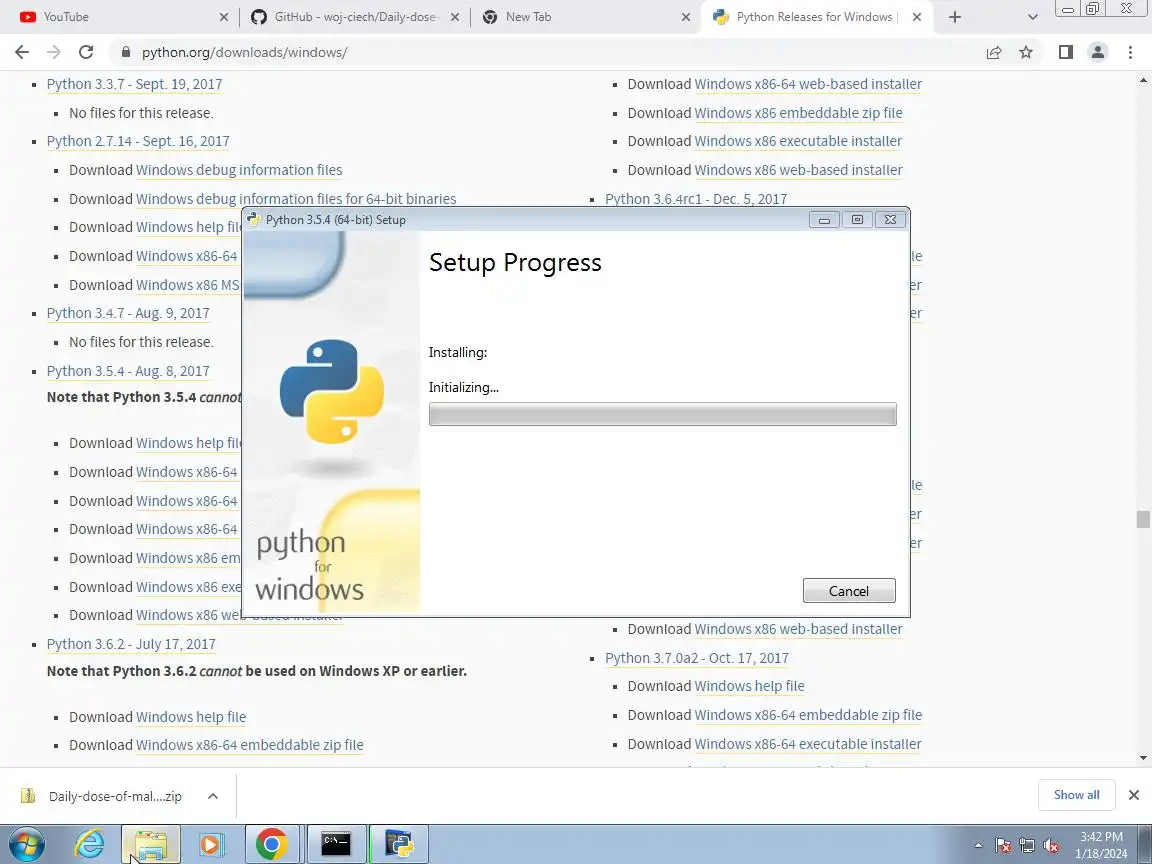Viewport: 1152px width, 864px height.
Task: Open Python 3.4.7 - Aug. 9, 2017 link
Action: click(x=128, y=314)
